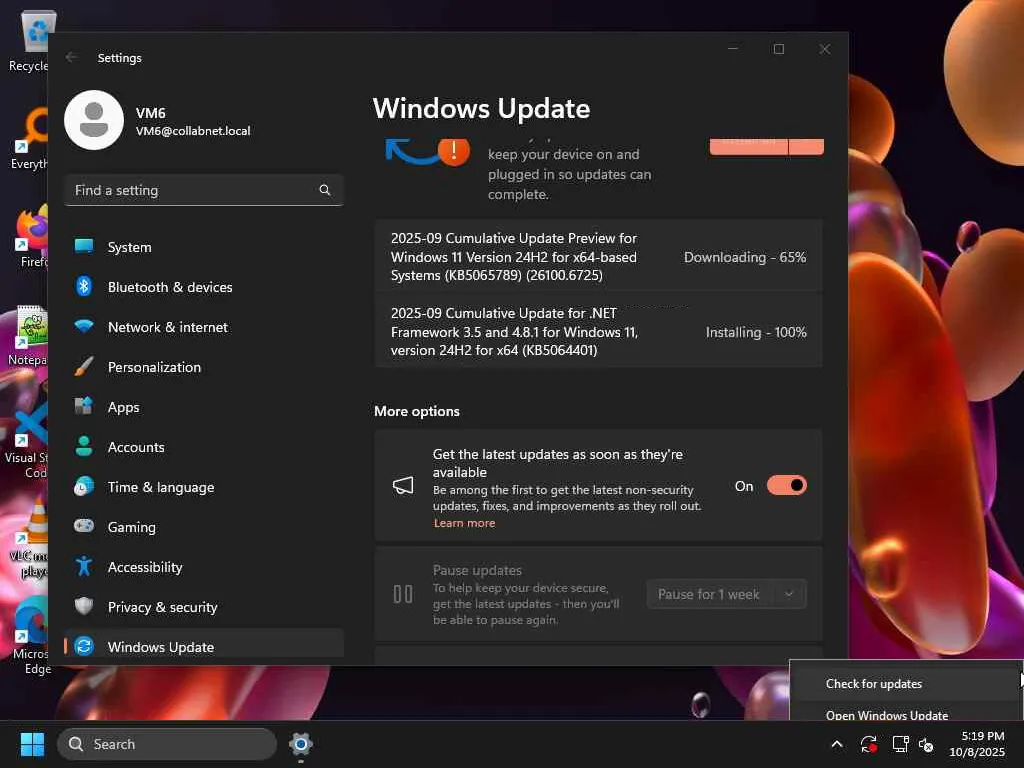Open the Everything search desktop shortcut
The width and height of the screenshot is (1024, 768).
(29, 139)
